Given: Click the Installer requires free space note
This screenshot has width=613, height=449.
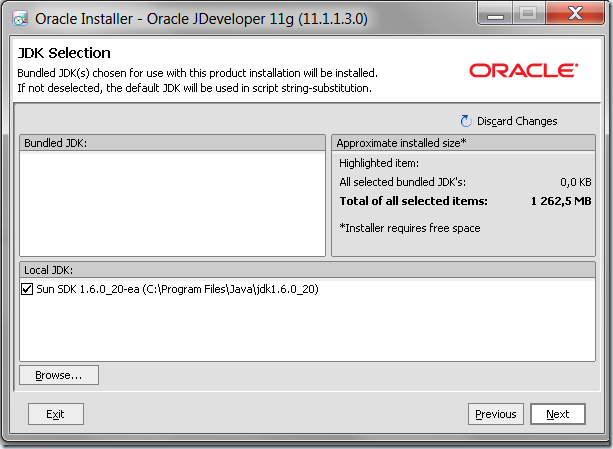Looking at the screenshot, I should [x=410, y=228].
